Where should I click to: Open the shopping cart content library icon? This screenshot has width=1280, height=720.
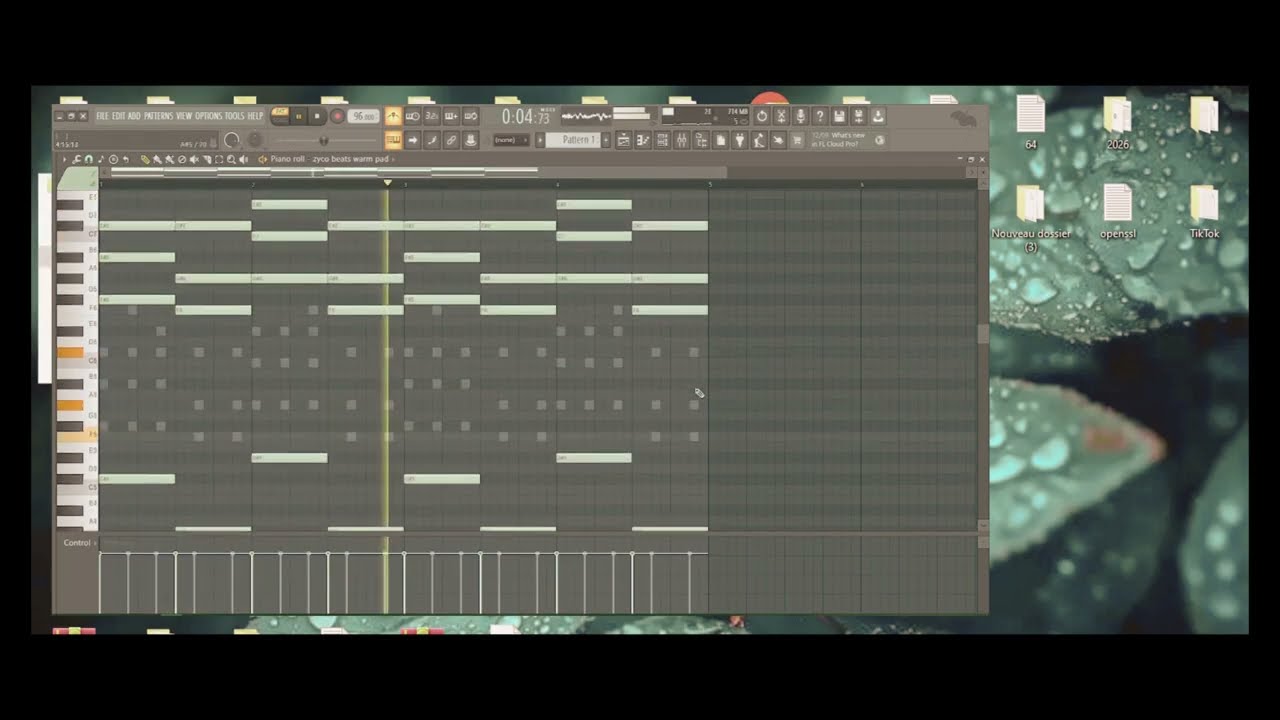pos(797,140)
